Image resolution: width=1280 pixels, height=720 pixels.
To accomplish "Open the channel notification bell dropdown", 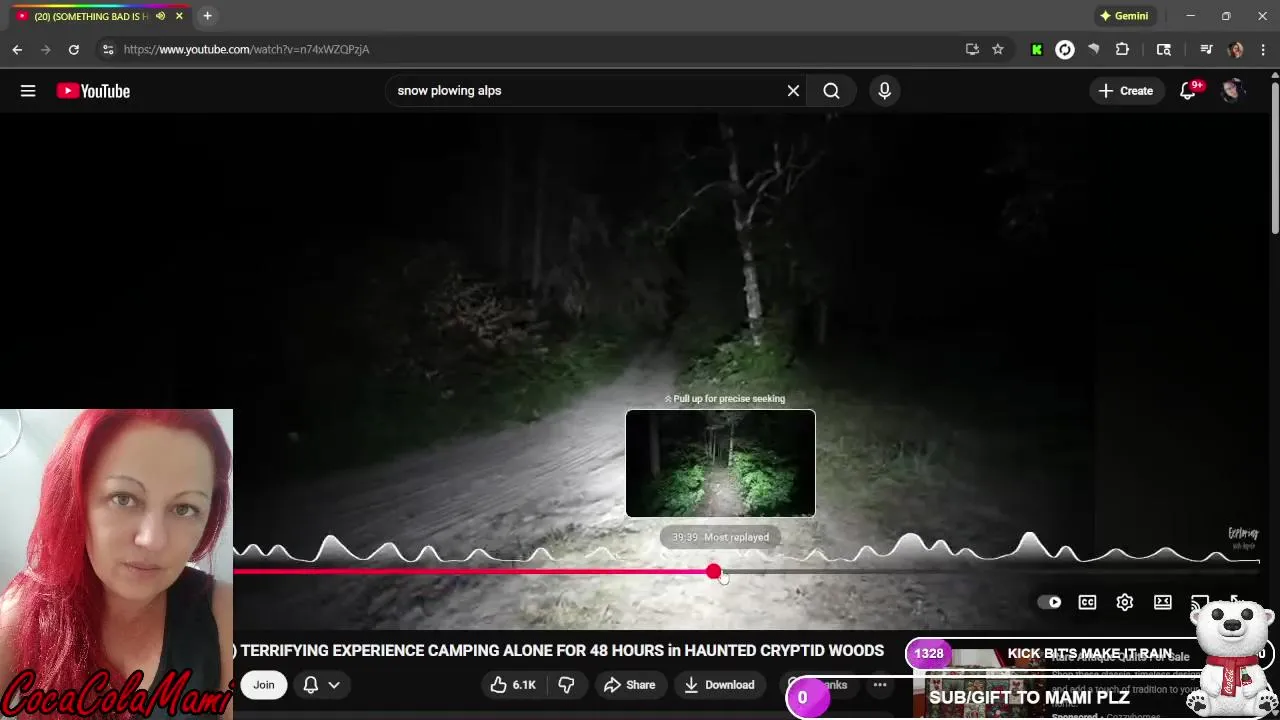I will tap(321, 685).
